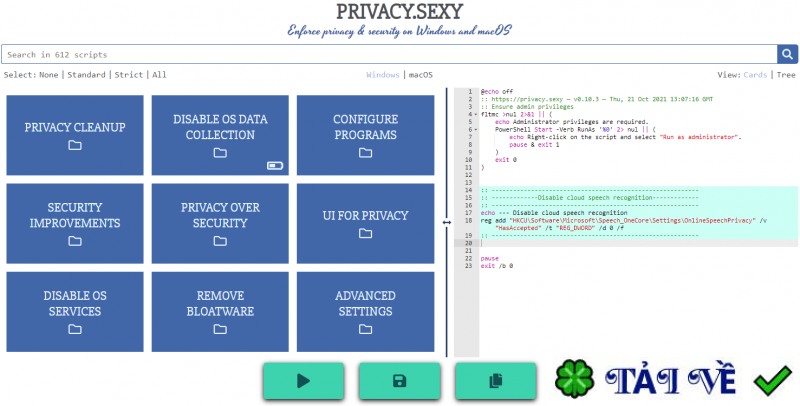Image resolution: width=800 pixels, height=406 pixels.
Task: Click the Search in 612 scripts field
Action: pos(389,54)
